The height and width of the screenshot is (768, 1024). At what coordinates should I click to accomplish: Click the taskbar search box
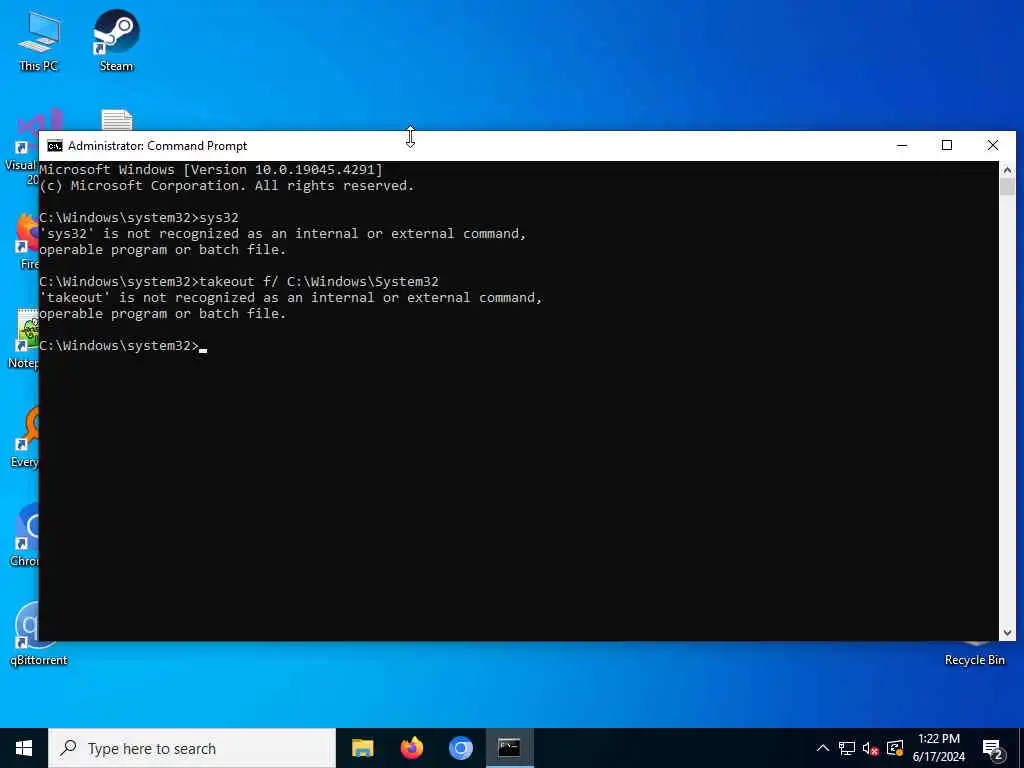pyautogui.click(x=192, y=748)
